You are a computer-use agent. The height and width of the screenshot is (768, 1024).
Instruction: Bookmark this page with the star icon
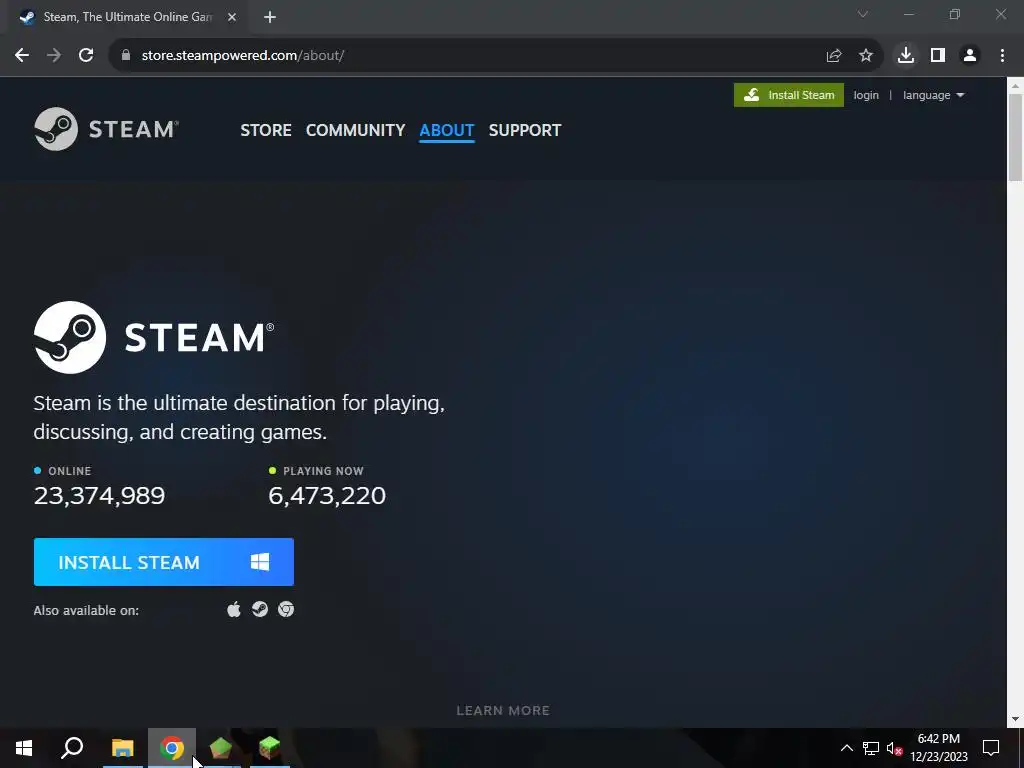click(866, 56)
